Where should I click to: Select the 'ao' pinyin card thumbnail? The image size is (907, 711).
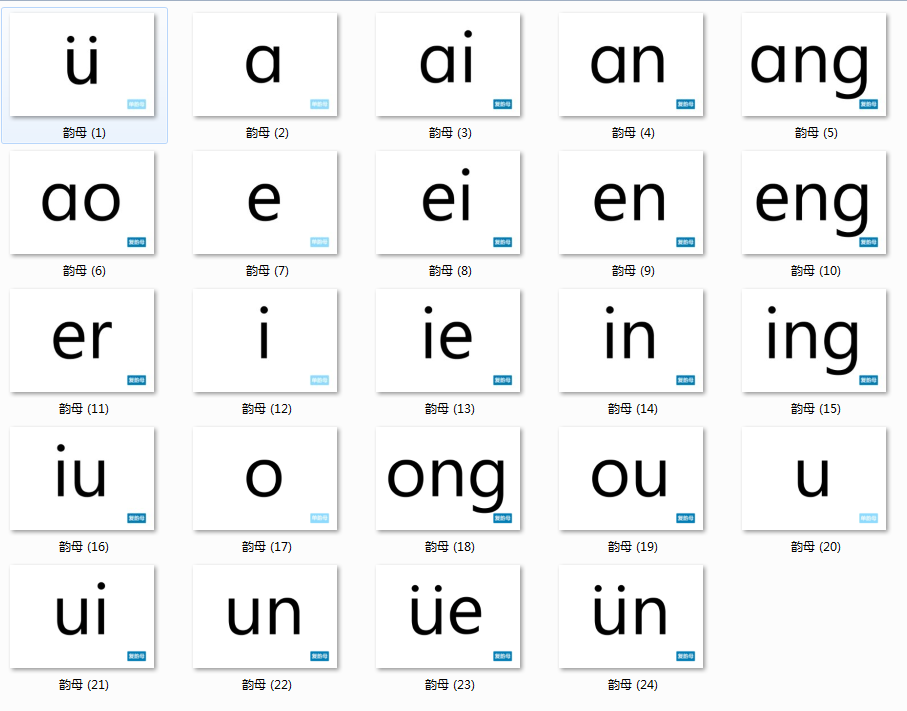tap(82, 202)
